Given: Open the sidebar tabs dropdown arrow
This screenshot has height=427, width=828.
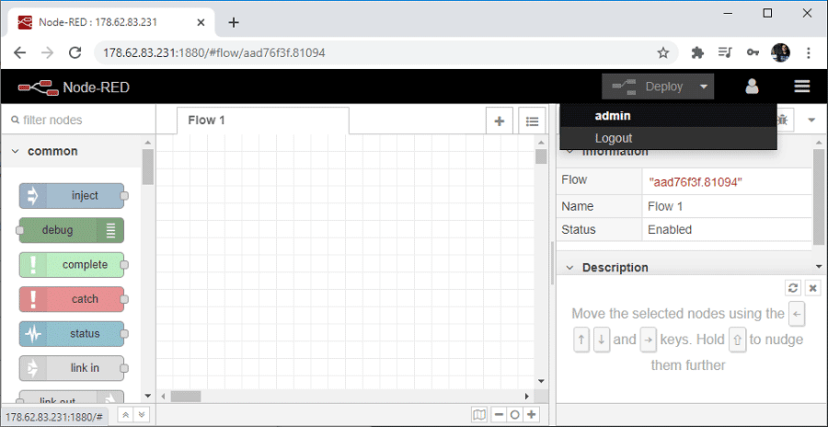Looking at the screenshot, I should (811, 120).
